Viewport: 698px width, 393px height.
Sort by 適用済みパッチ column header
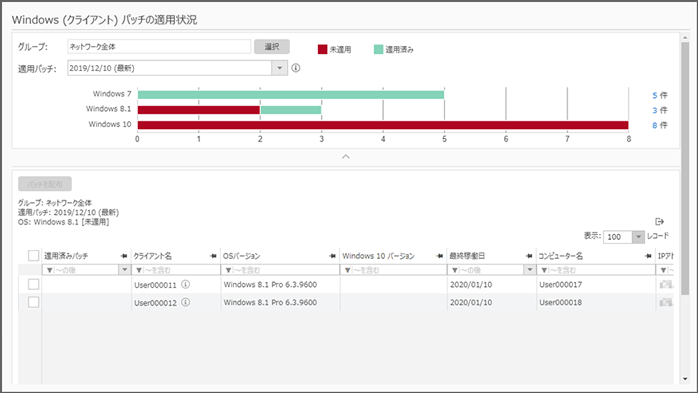(x=66, y=256)
